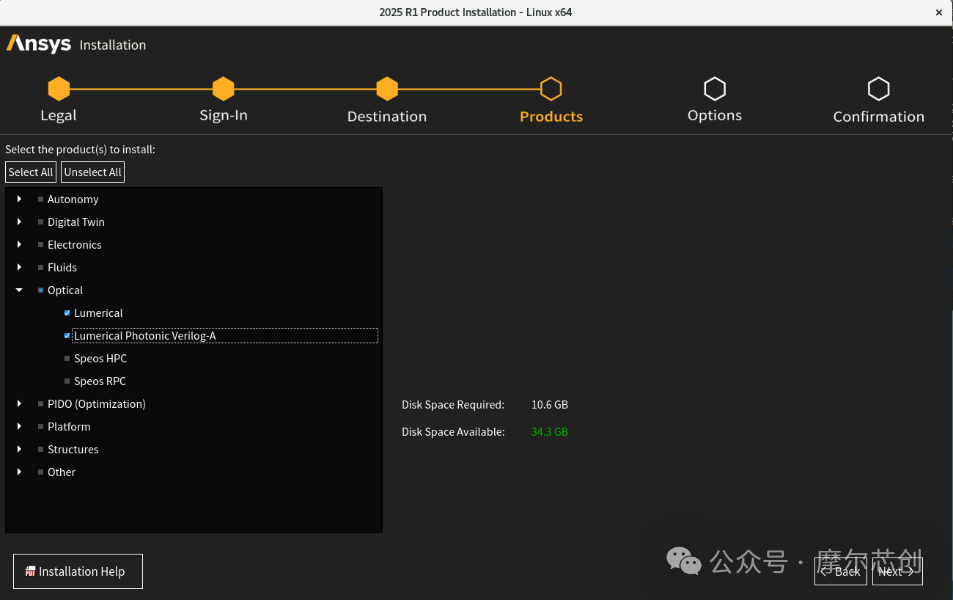Click the Unselect All button
Image resolution: width=953 pixels, height=600 pixels.
(x=93, y=172)
